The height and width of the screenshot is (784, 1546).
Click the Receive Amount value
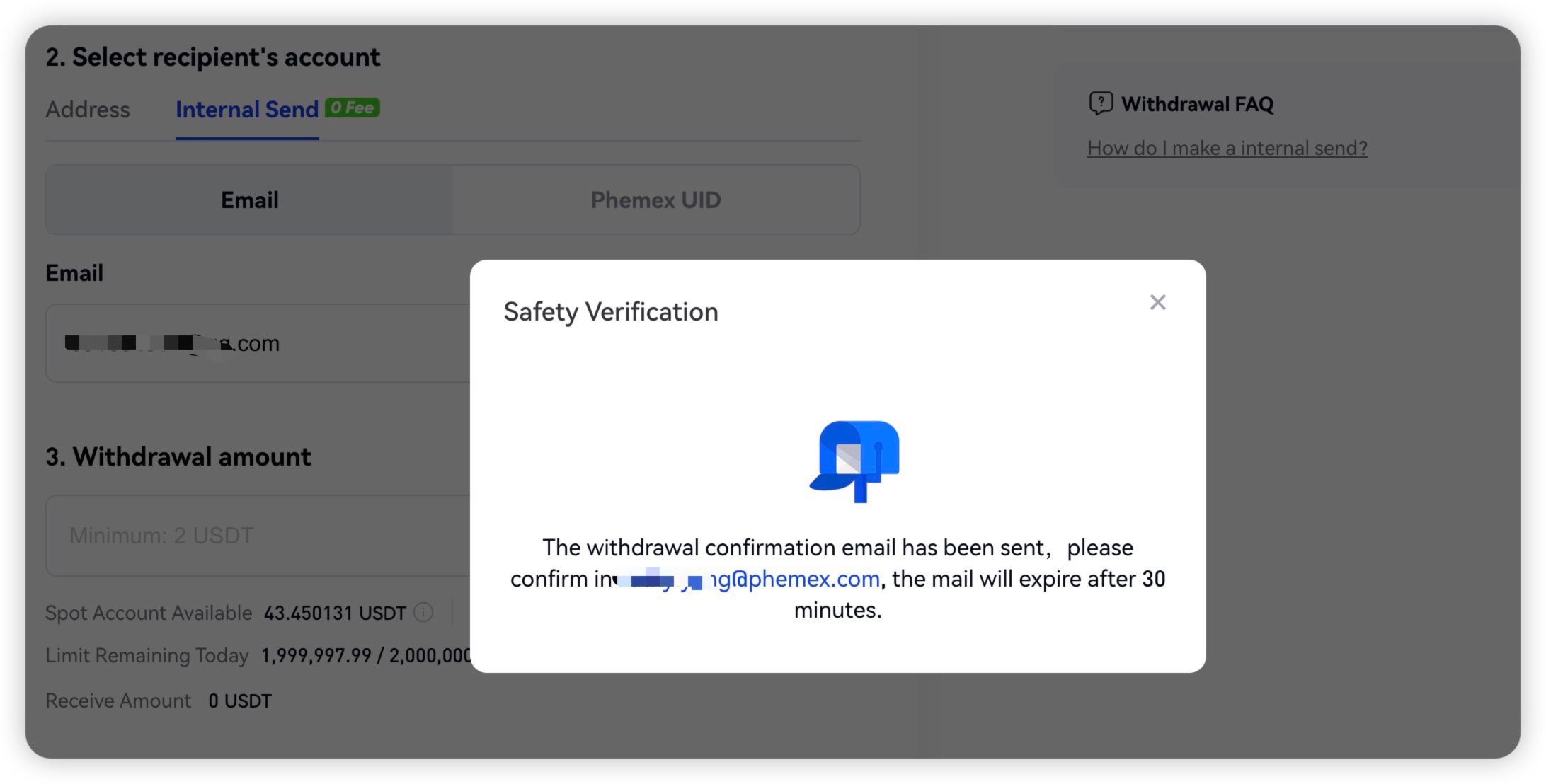(238, 701)
